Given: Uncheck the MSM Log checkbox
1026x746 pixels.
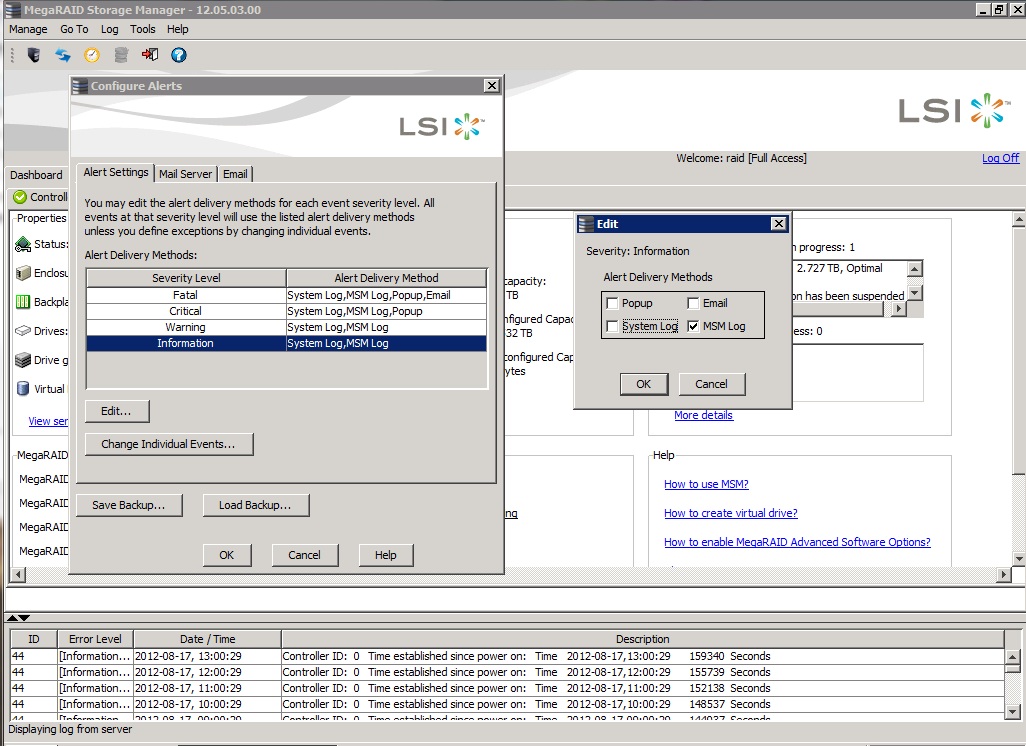Looking at the screenshot, I should [x=693, y=326].
